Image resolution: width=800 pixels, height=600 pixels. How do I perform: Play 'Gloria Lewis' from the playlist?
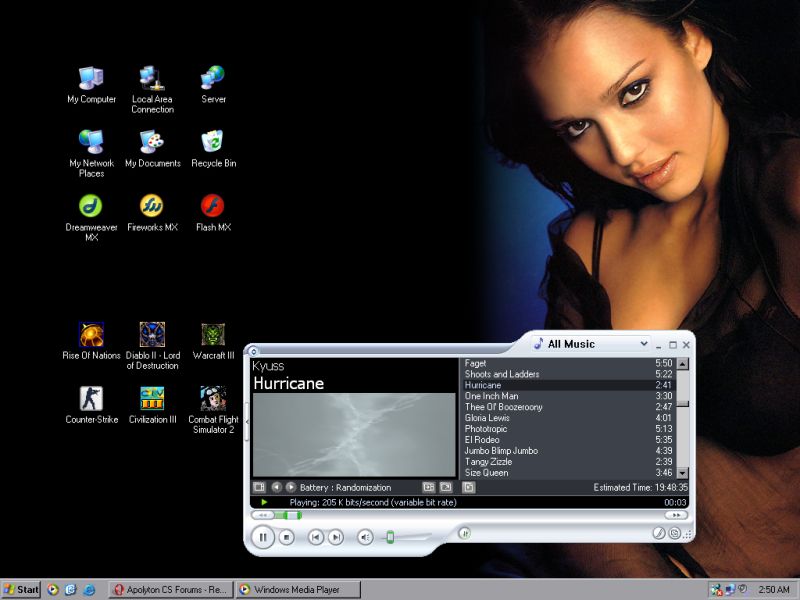(487, 418)
